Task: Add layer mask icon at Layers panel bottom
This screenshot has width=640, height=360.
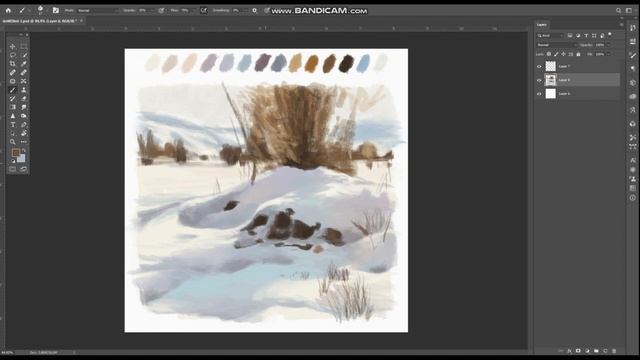Action: pos(578,351)
